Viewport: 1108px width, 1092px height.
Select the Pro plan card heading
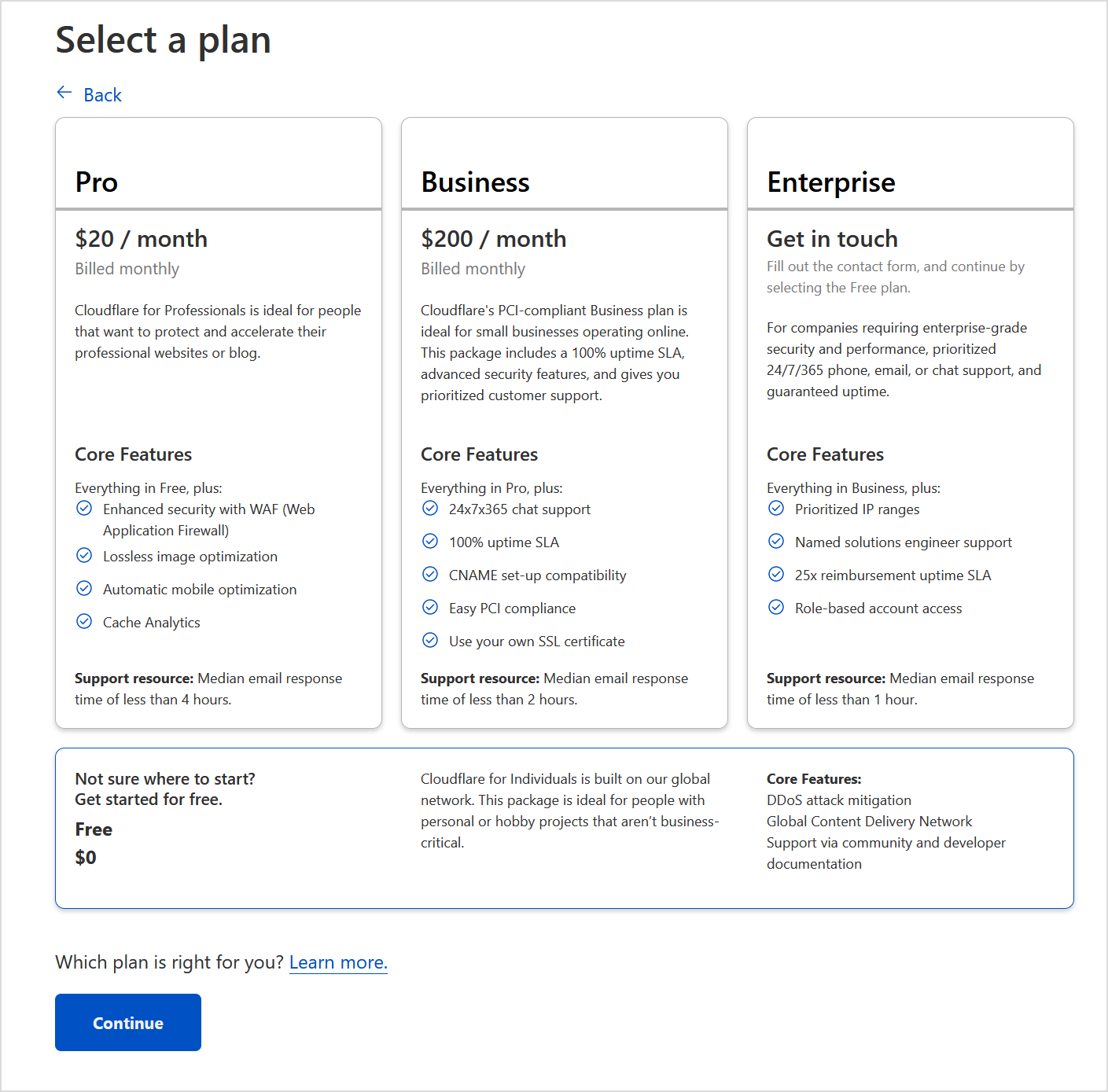point(97,182)
